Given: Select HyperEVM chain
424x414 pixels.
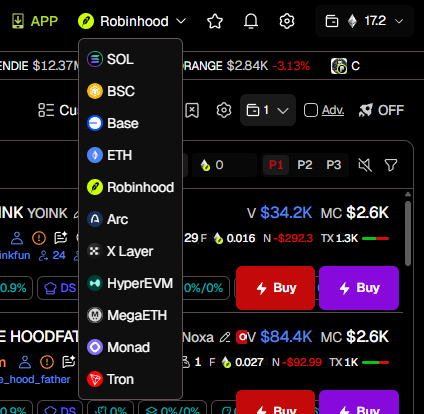Looking at the screenshot, I should 130,283.
